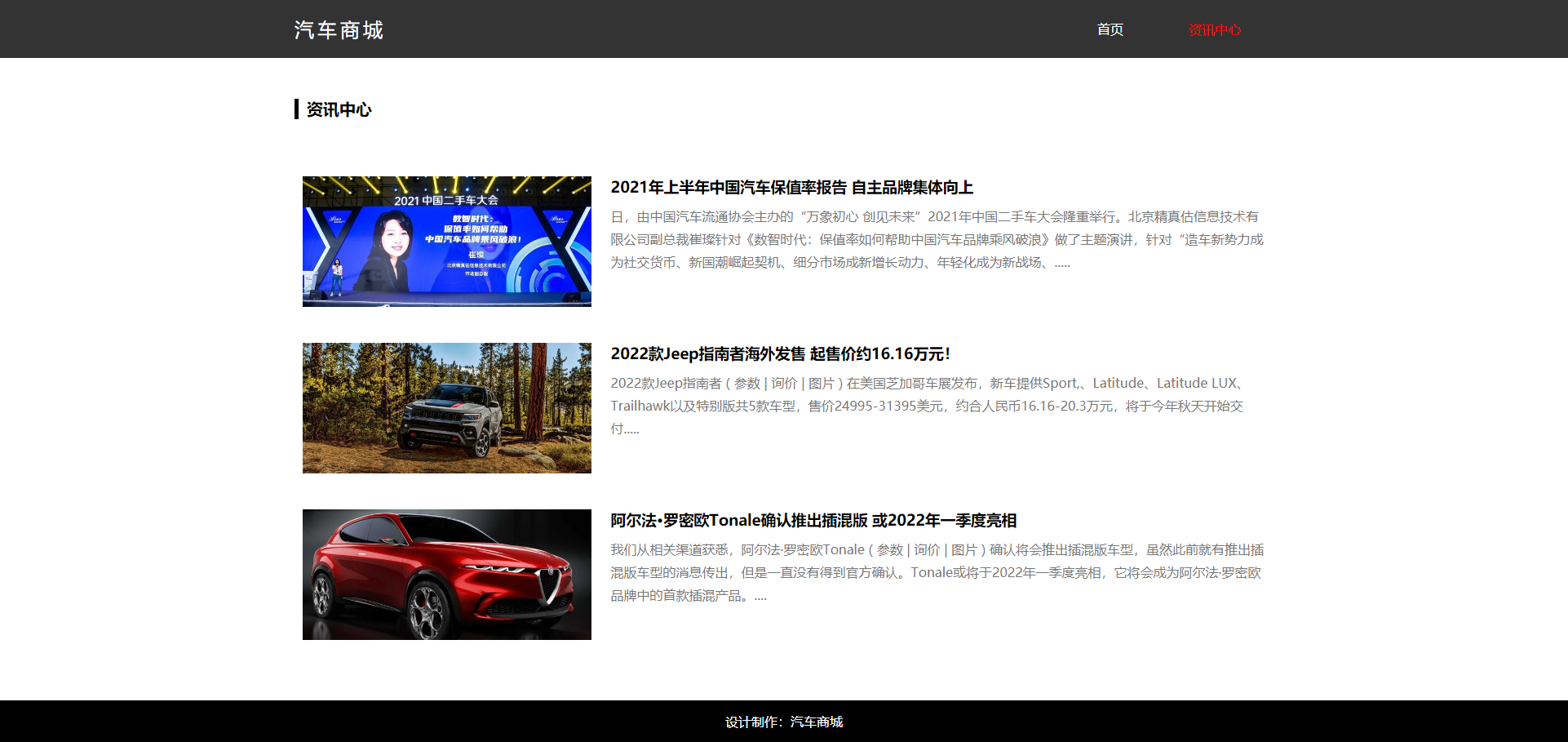Open article 阿尔法·罗密欧Tonale确认推出插混版 title
This screenshot has height=742, width=1568.
(813, 521)
